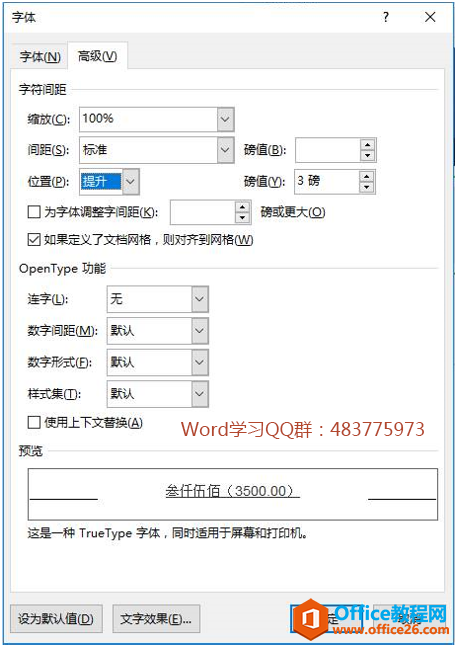
Task: Enable 使用上下文替换(A) checkbox
Action: (34, 423)
